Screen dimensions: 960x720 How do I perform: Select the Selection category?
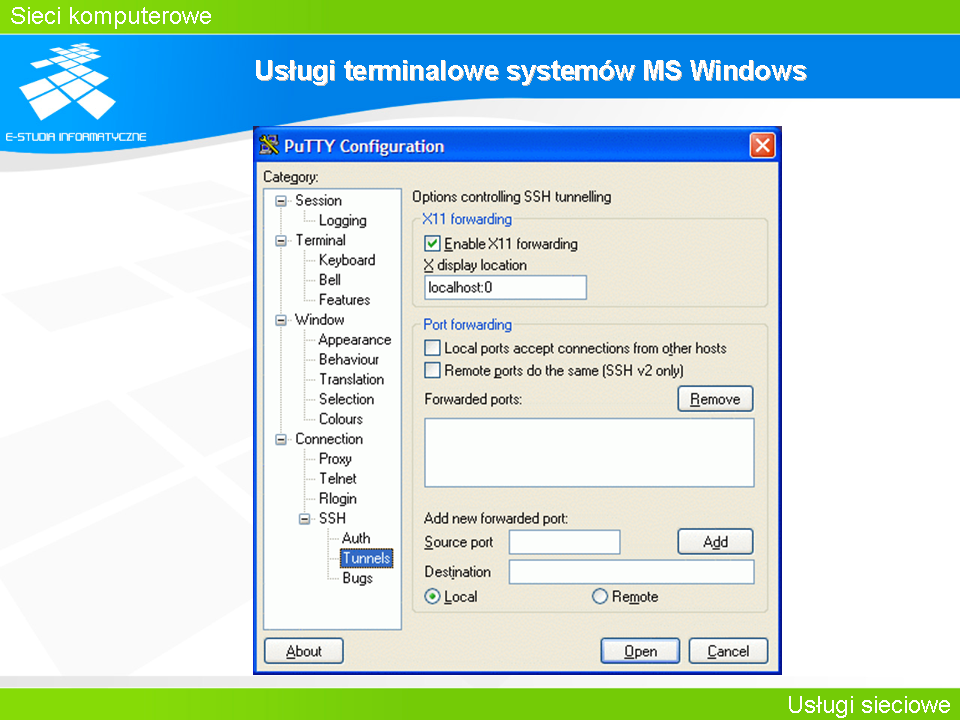coord(346,399)
